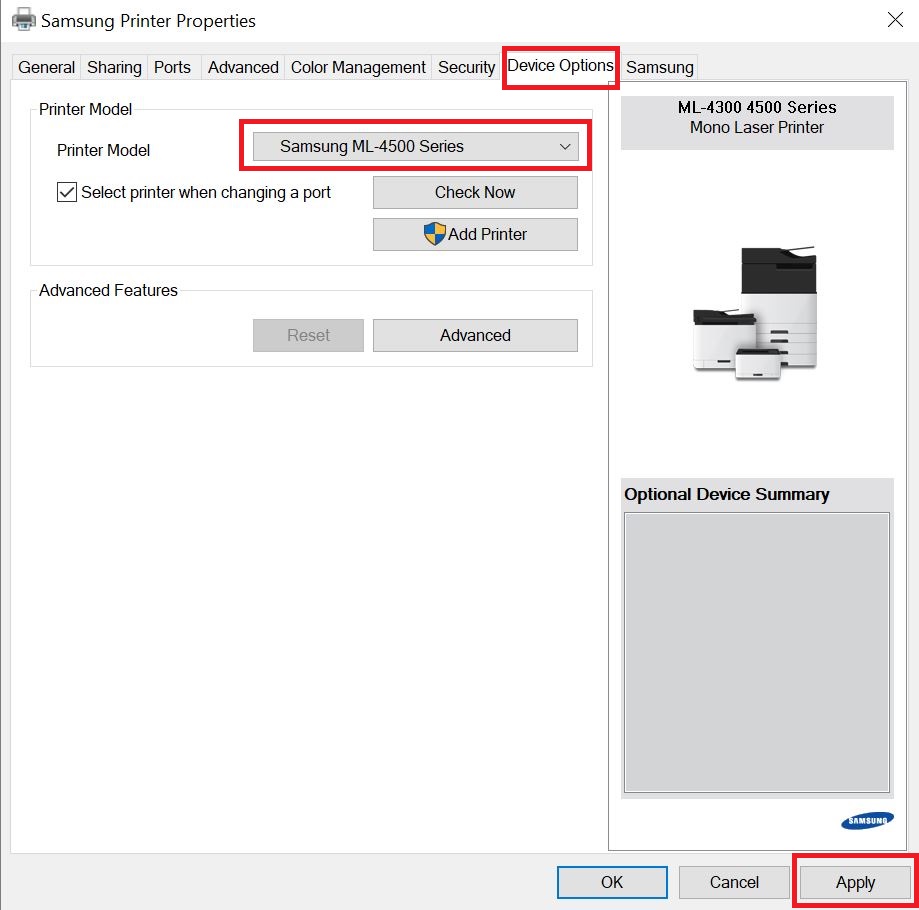
Task: Click the printer models image
Action: [756, 313]
